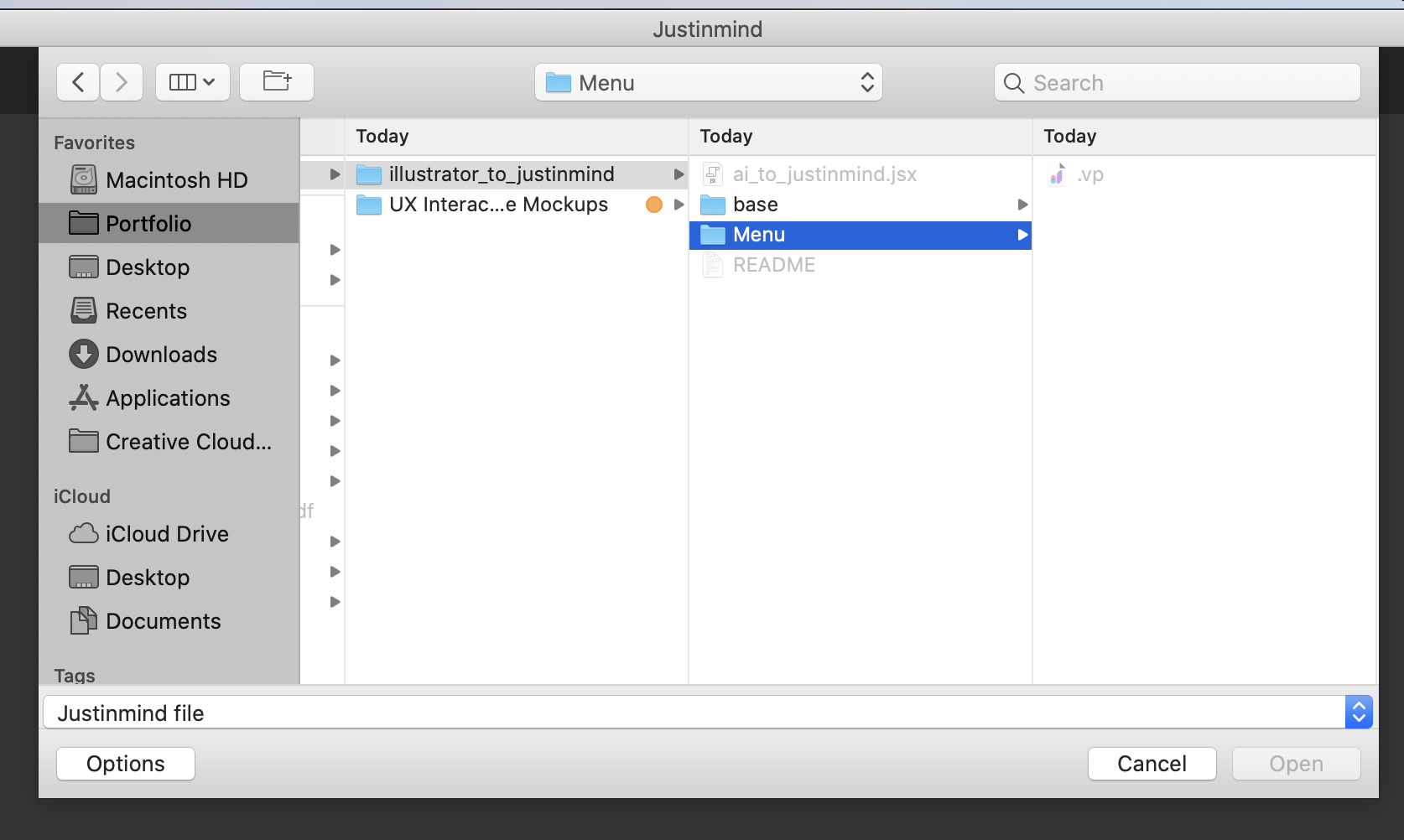Create a new folder with toolbar icon
This screenshot has height=840, width=1404.
[277, 82]
